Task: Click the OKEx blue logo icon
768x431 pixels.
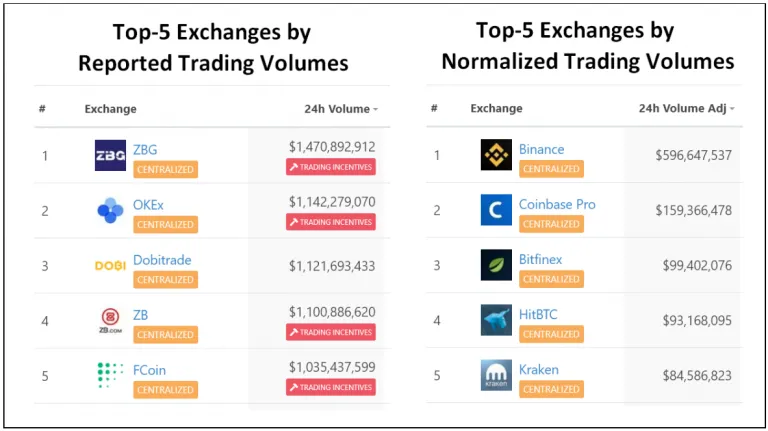Action: [x=110, y=210]
